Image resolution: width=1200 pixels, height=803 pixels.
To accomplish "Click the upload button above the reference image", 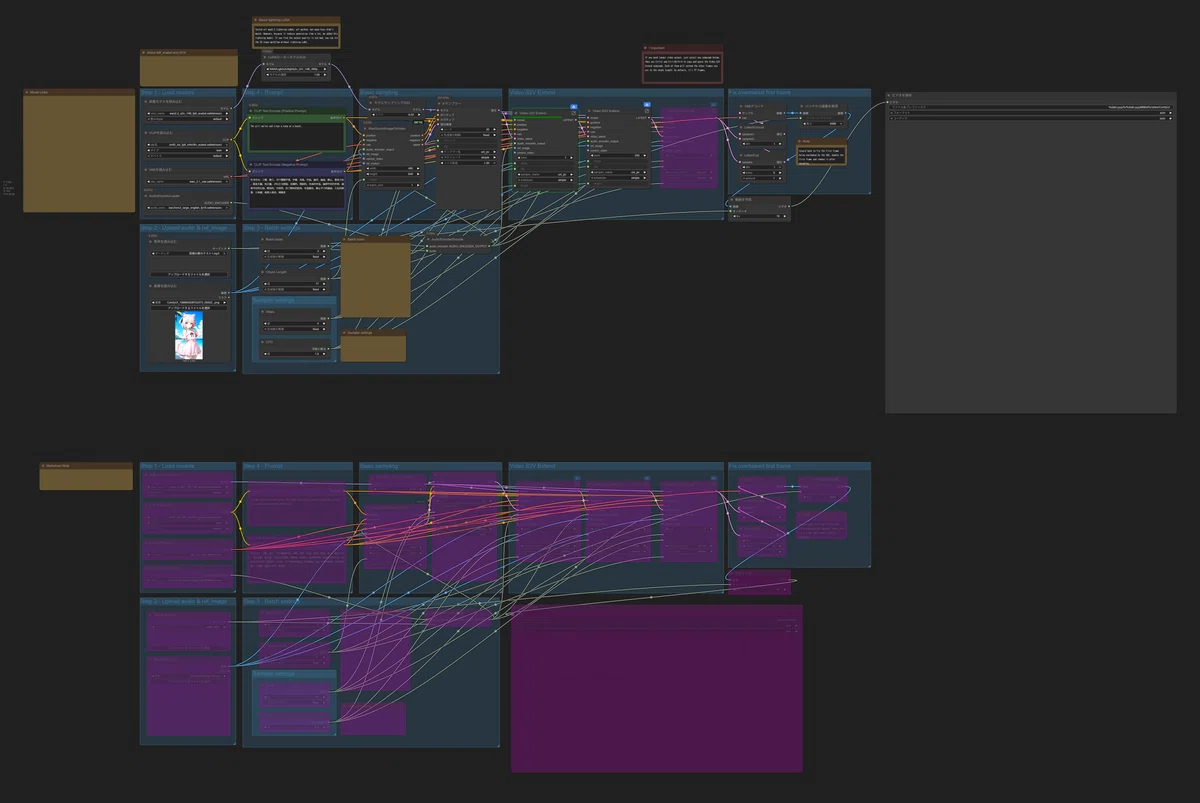I will (x=189, y=308).
